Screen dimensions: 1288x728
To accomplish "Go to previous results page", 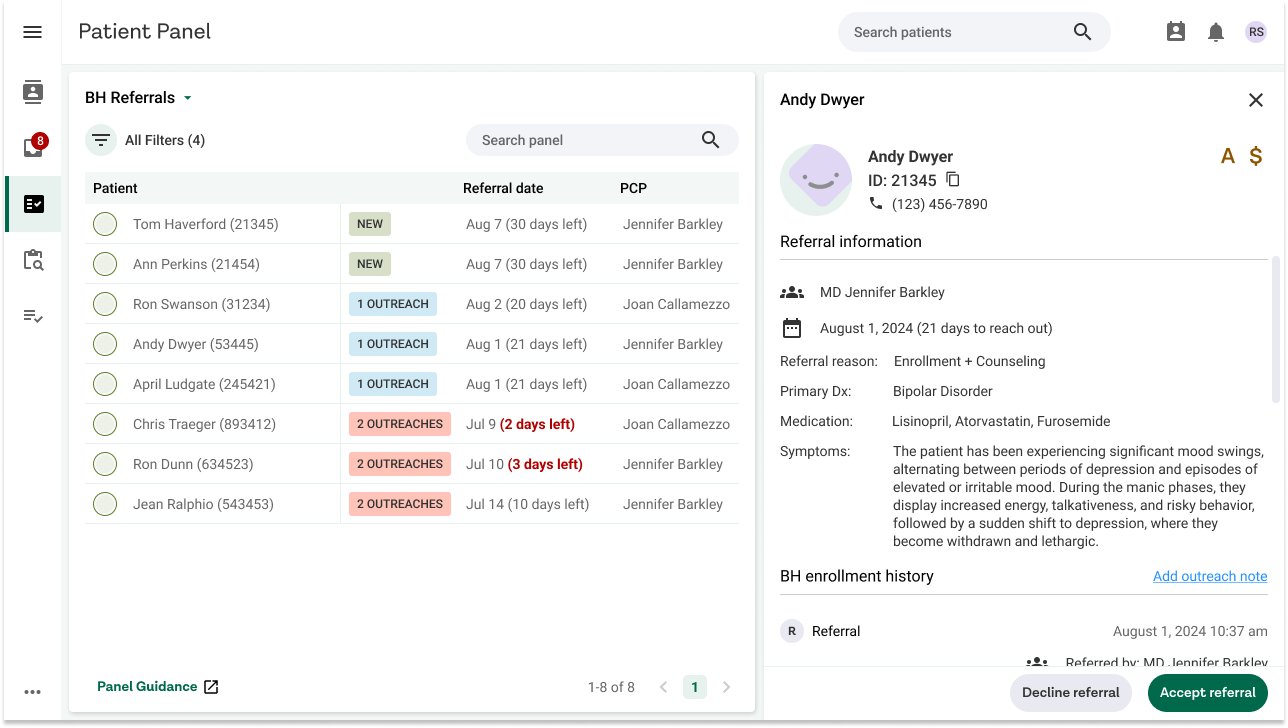I will coord(663,687).
